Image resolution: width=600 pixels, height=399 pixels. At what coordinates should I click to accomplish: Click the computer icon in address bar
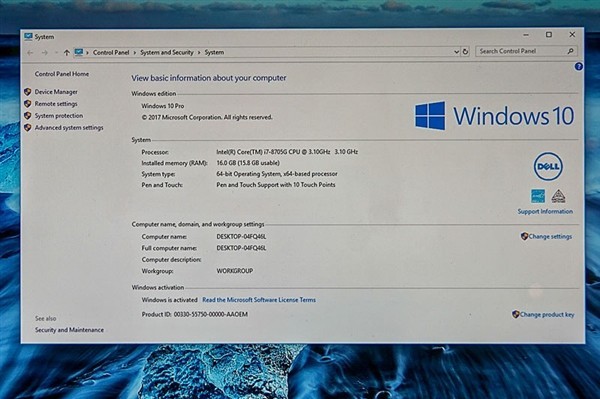pyautogui.click(x=79, y=52)
